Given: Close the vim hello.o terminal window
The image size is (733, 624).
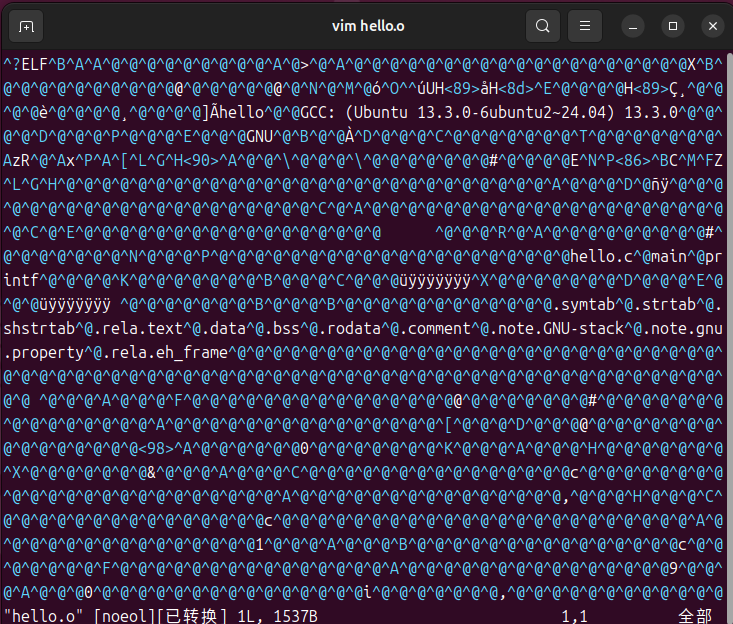Looking at the screenshot, I should (712, 26).
